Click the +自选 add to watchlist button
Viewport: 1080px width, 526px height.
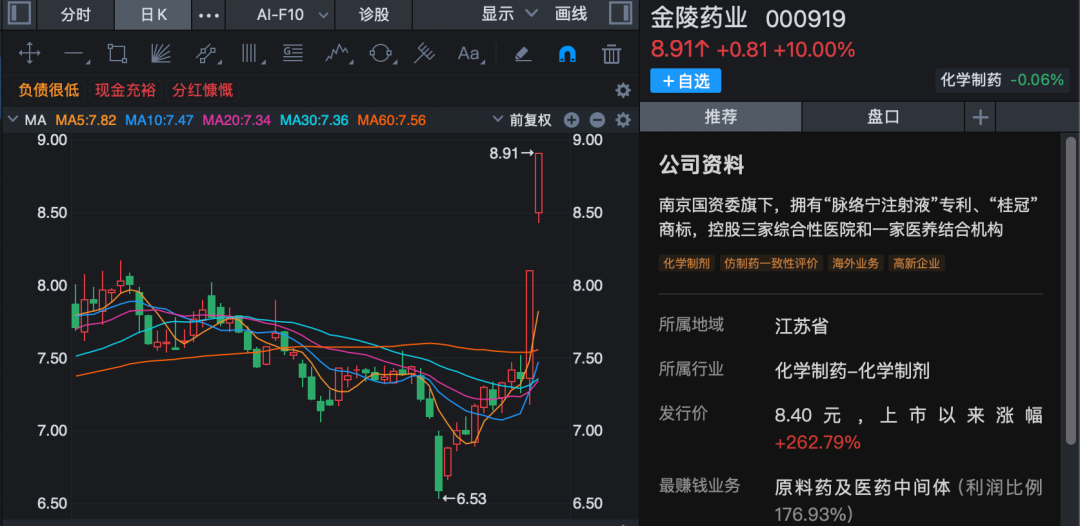pyautogui.click(x=685, y=81)
